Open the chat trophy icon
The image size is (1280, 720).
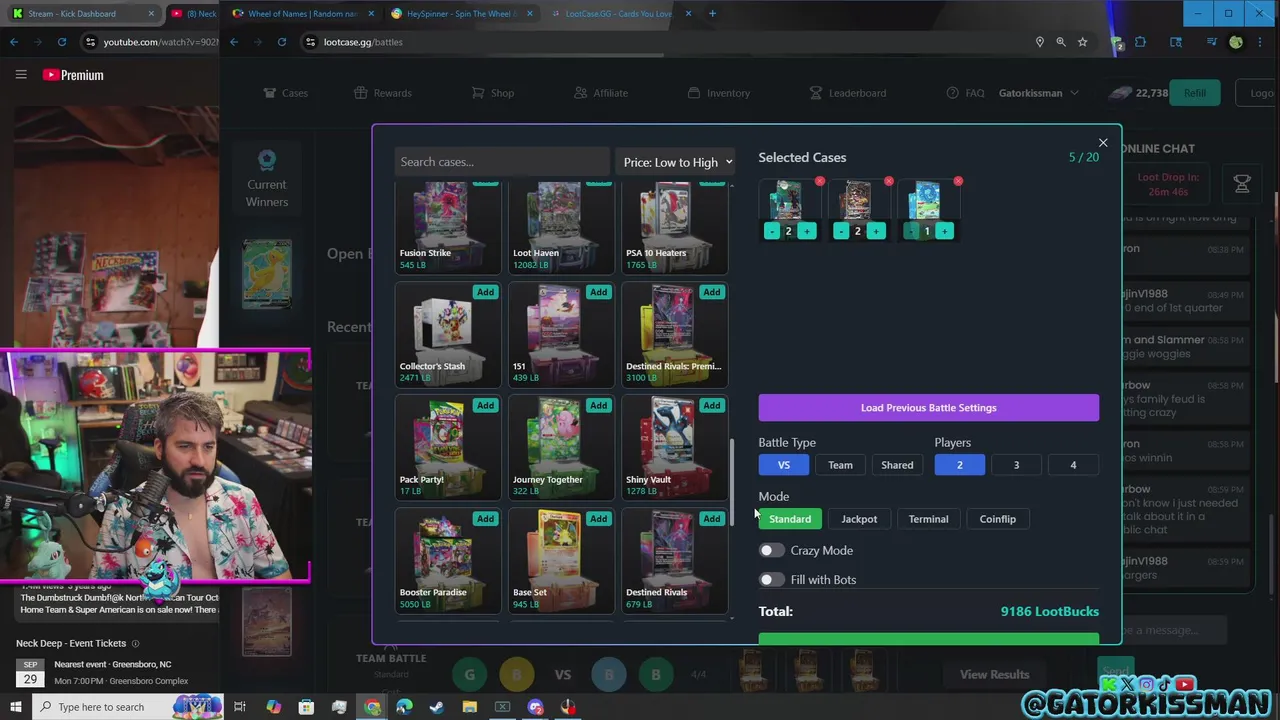click(x=1242, y=184)
